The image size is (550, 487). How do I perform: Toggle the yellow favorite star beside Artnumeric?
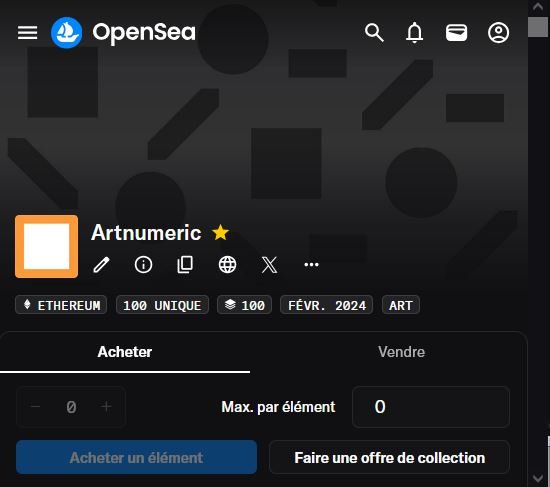tap(221, 232)
